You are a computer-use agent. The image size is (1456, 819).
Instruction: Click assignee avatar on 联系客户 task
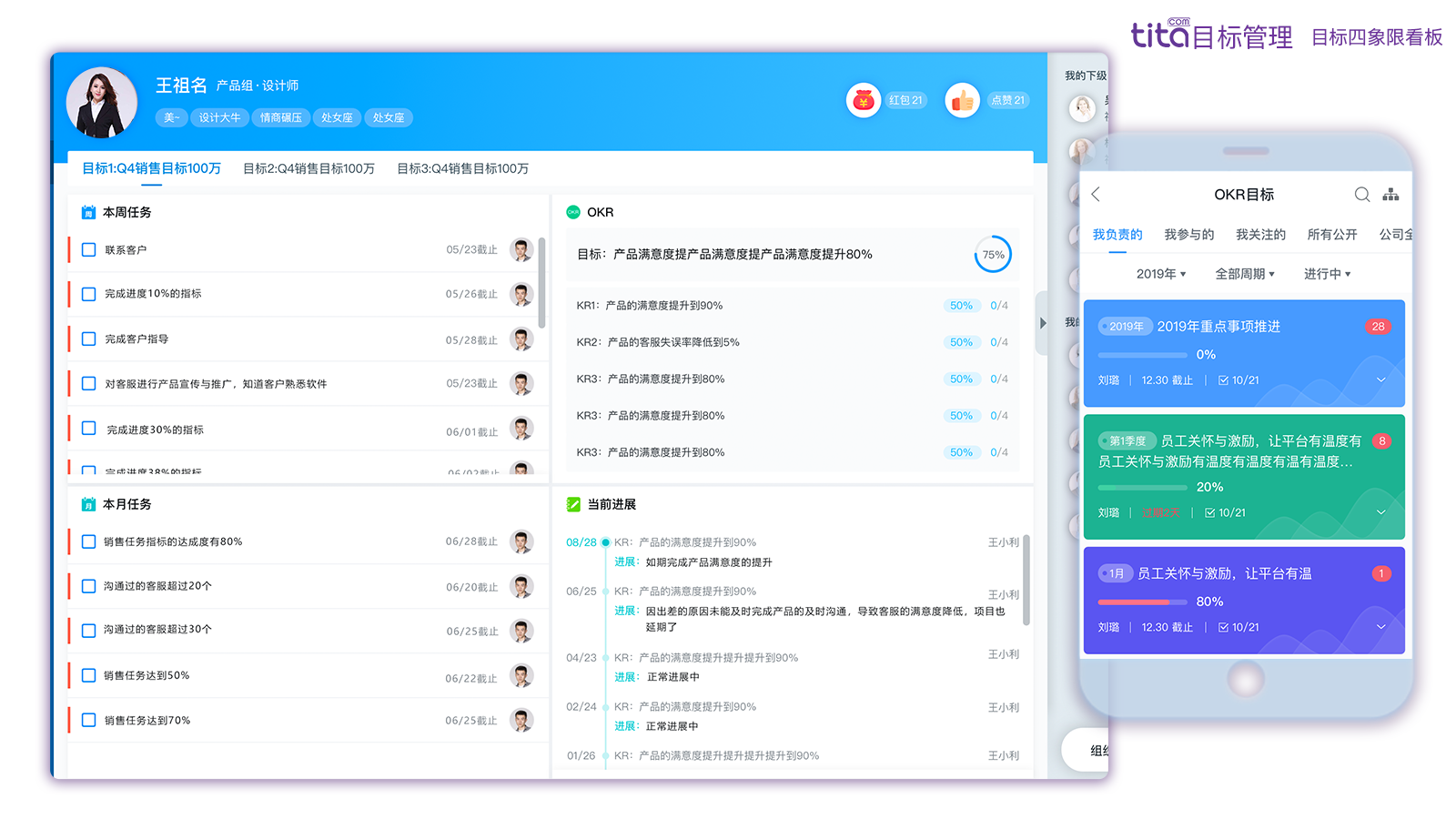521,249
